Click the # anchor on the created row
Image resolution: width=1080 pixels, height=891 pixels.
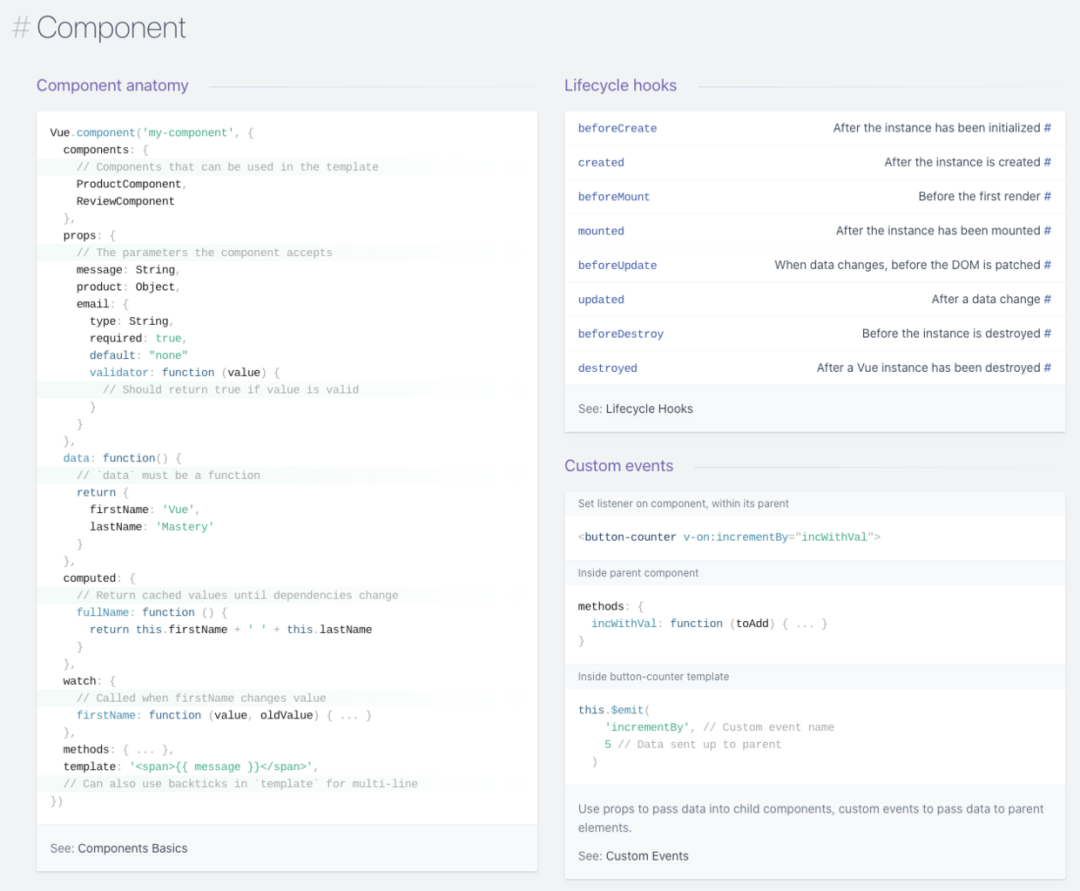tap(1047, 162)
